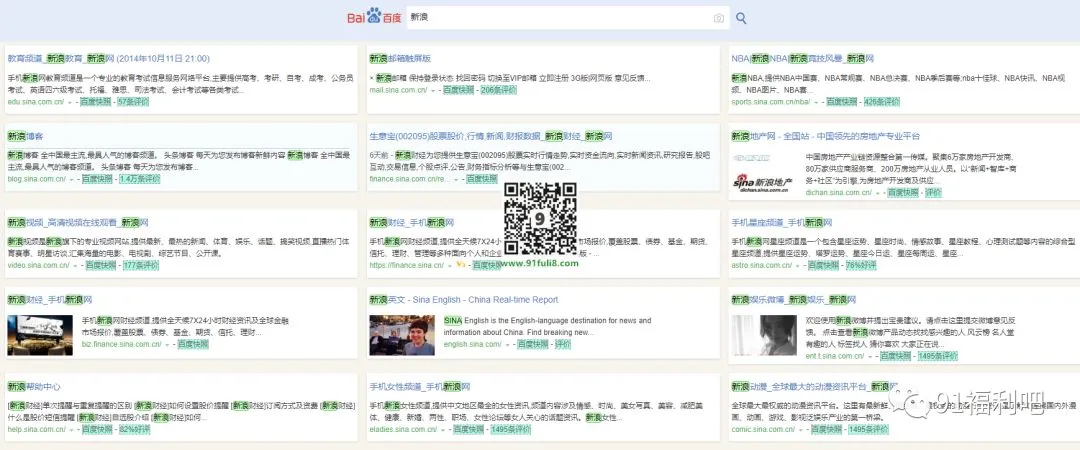1080x450 pixels.
Task: Open 百度快照 for eladies.sina.com.cn result
Action: click(468, 429)
